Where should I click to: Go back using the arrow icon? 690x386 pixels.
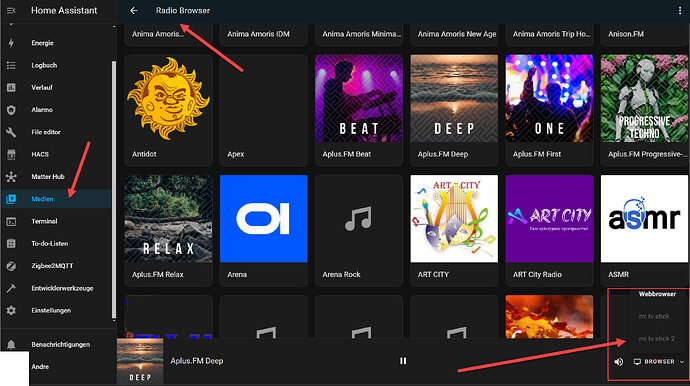coord(134,11)
